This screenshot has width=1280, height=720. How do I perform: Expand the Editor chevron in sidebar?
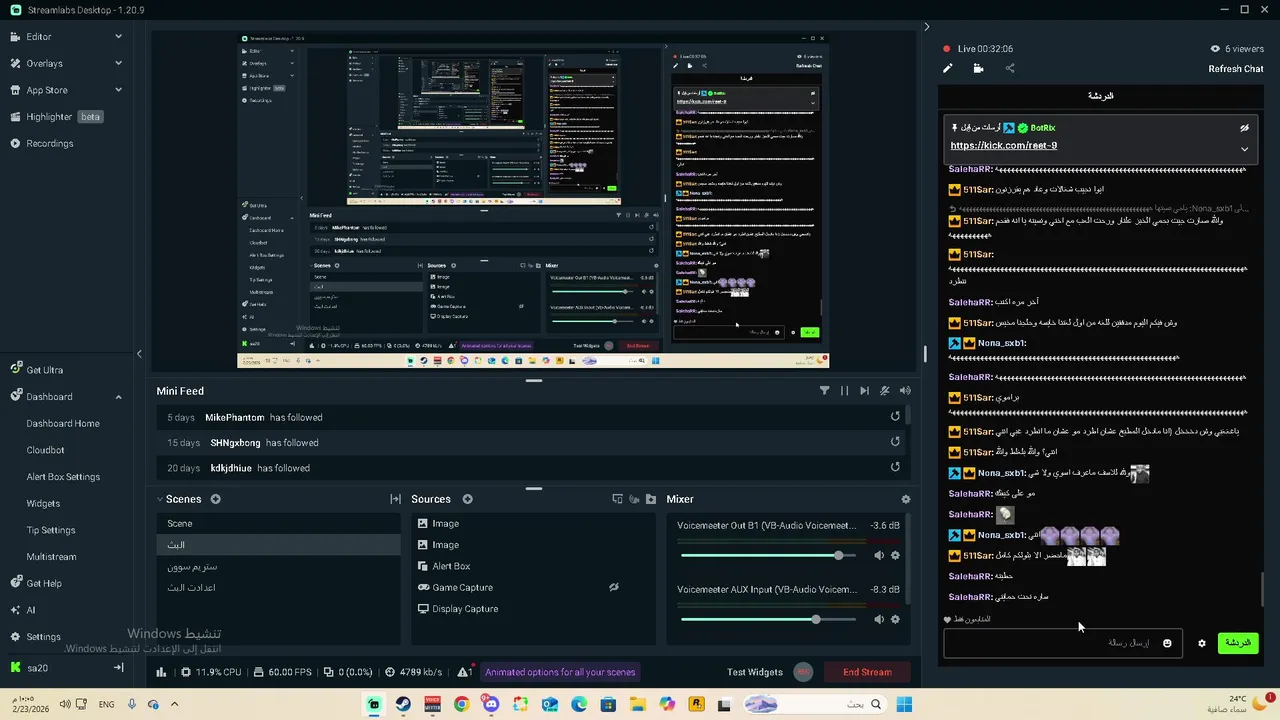tap(118, 37)
